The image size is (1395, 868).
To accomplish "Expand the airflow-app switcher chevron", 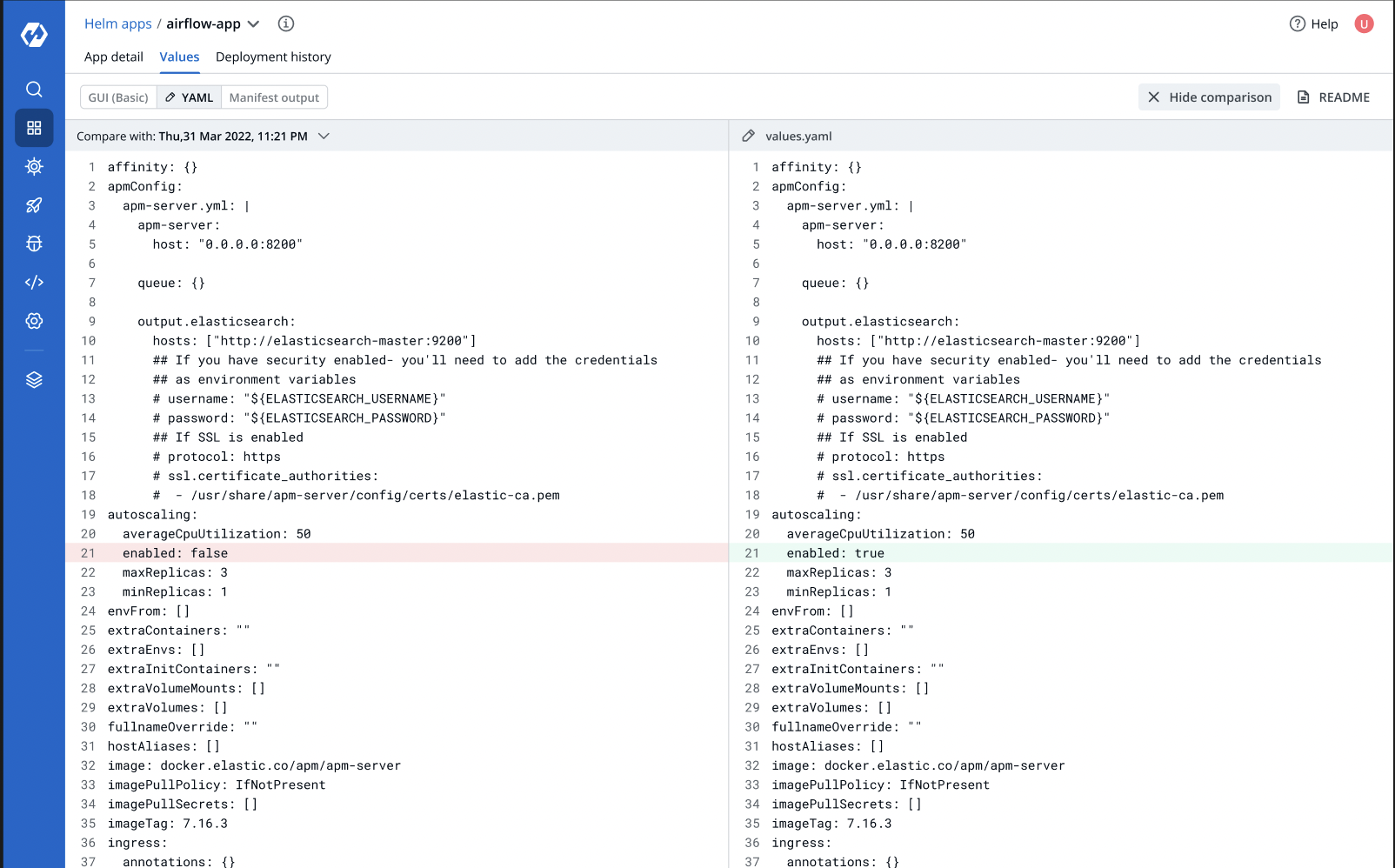I will [x=253, y=23].
